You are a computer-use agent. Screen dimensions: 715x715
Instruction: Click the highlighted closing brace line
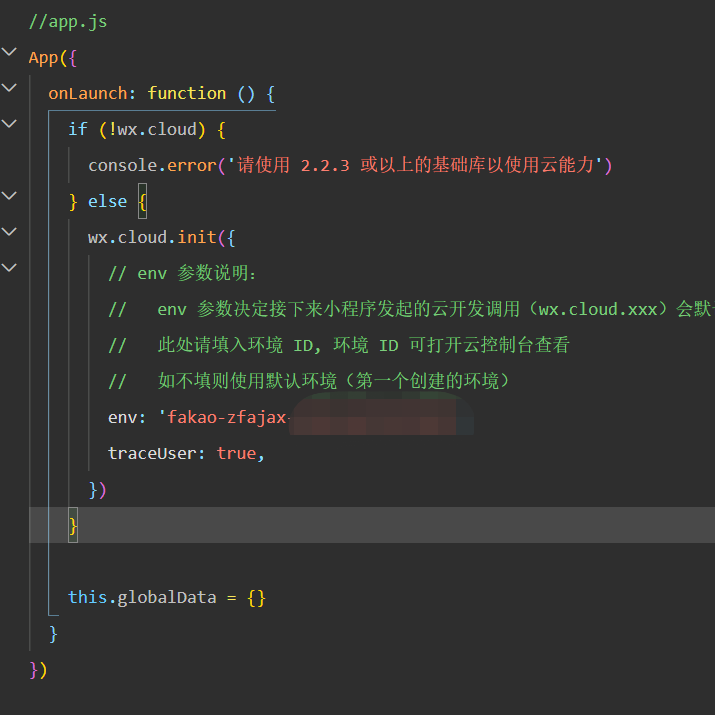[73, 525]
